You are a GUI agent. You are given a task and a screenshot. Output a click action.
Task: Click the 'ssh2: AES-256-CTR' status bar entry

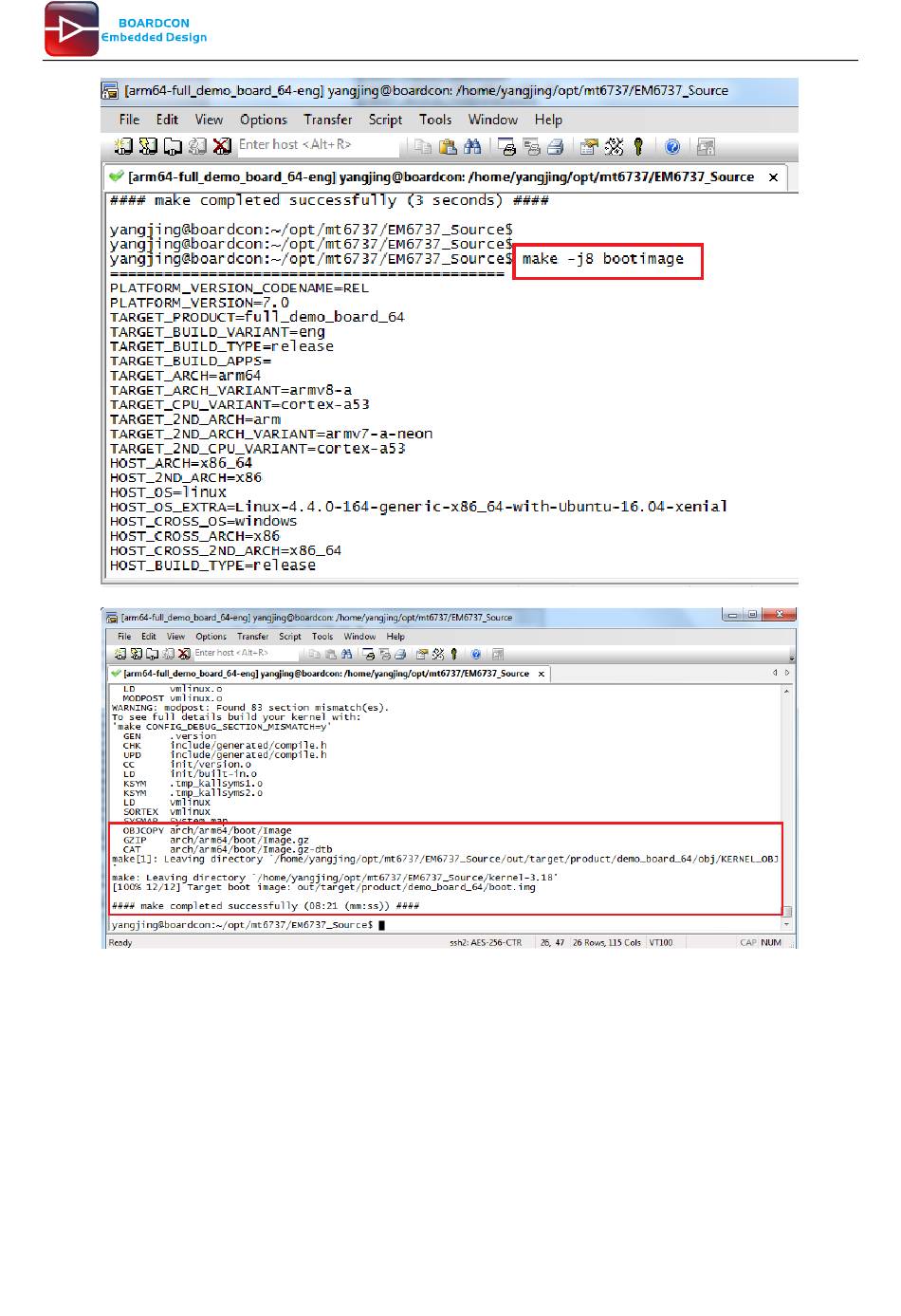point(486,942)
